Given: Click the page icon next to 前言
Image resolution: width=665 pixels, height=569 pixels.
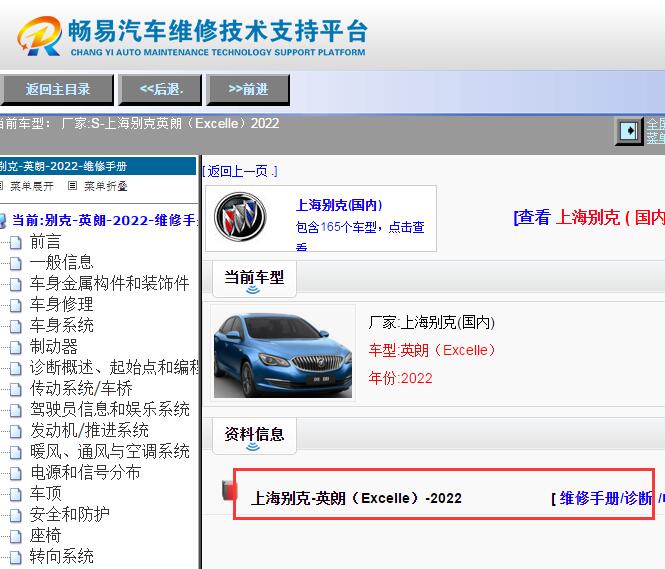Looking at the screenshot, I should click(16, 243).
